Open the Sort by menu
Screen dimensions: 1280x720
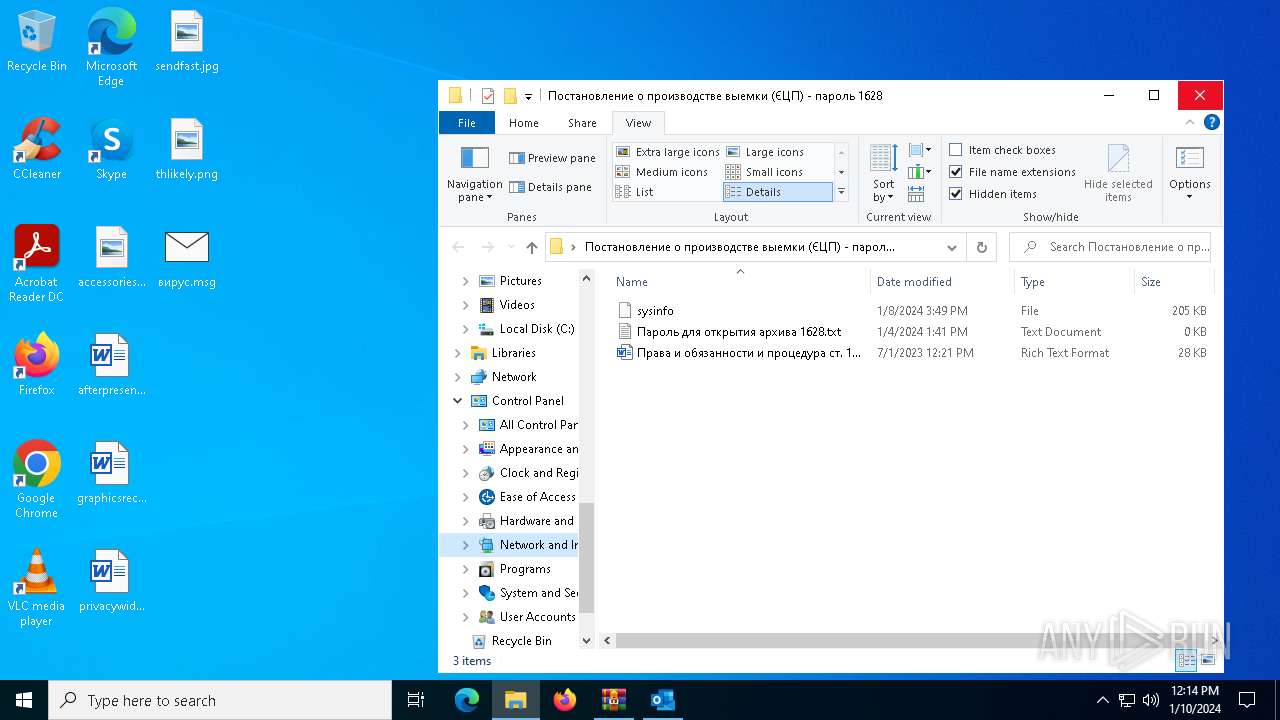[x=883, y=173]
